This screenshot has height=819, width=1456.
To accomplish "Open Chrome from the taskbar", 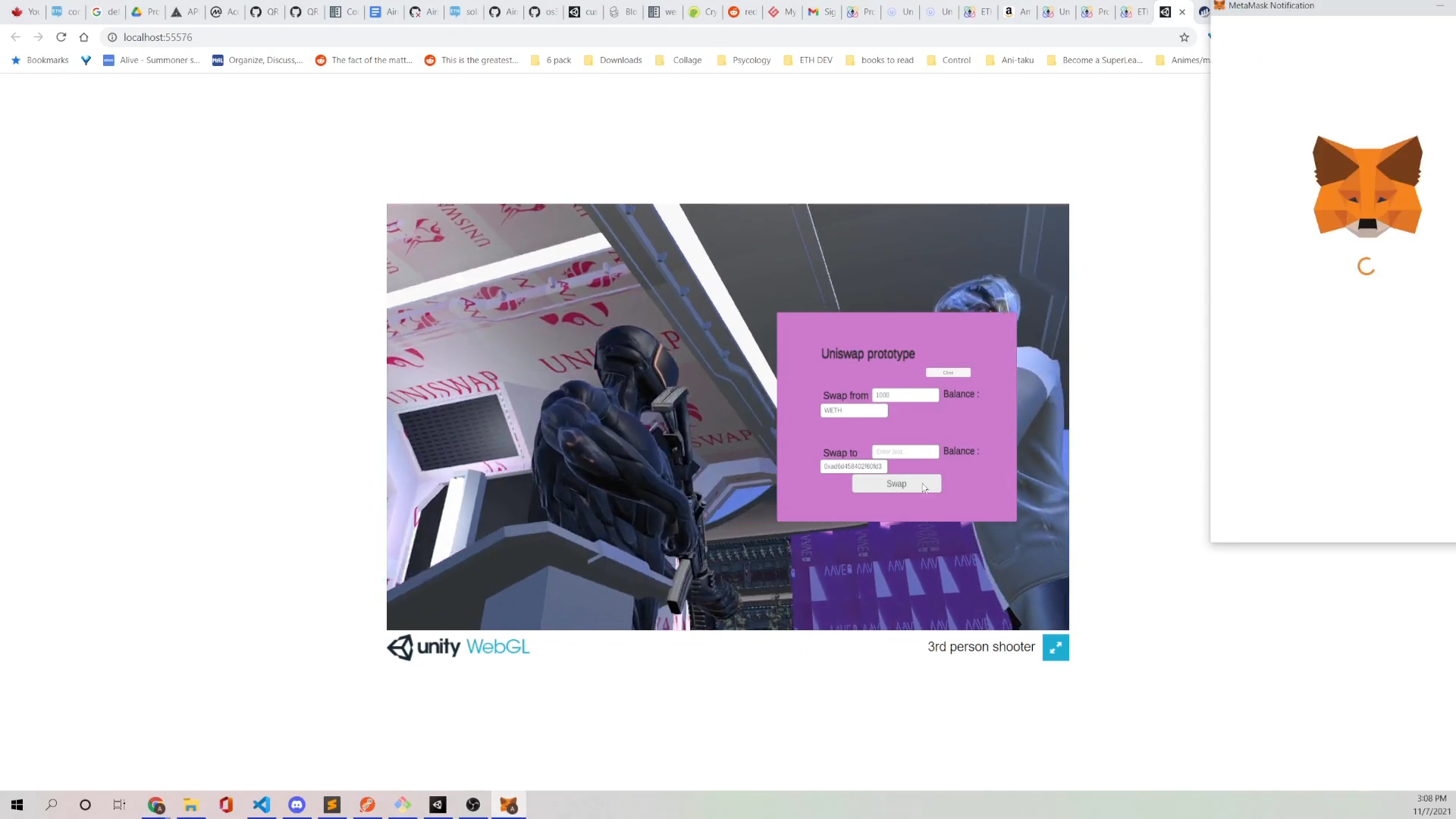I will pos(156,805).
